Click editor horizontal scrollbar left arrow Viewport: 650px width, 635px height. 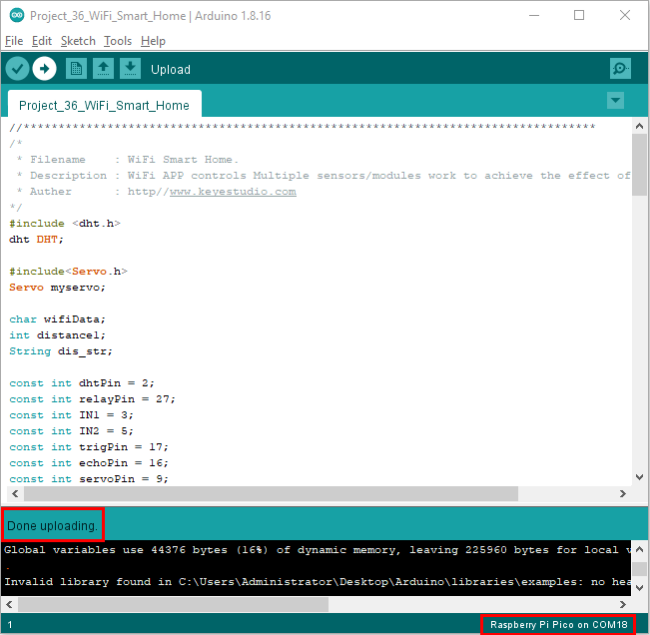(x=15, y=493)
